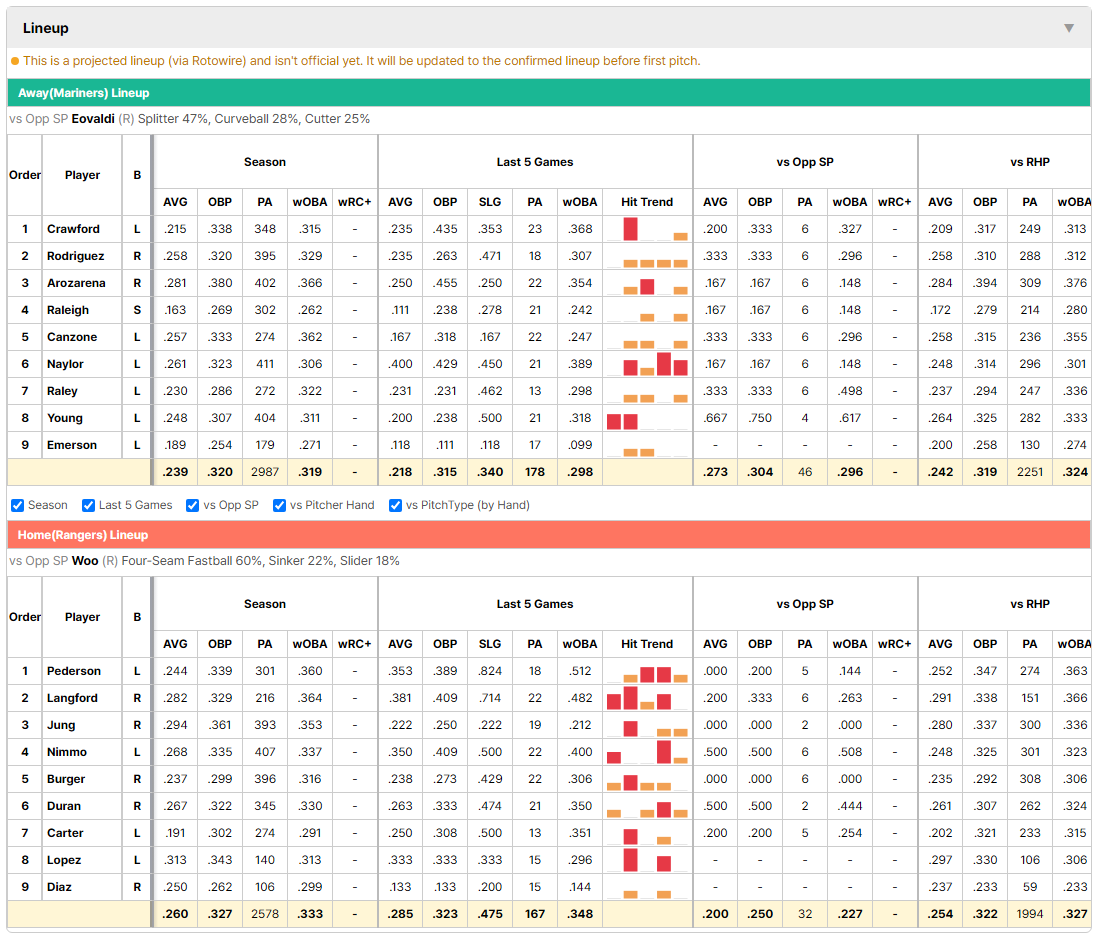Toggle the vs Opp SP checkbox
Image resolution: width=1098 pixels, height=939 pixels.
[193, 506]
